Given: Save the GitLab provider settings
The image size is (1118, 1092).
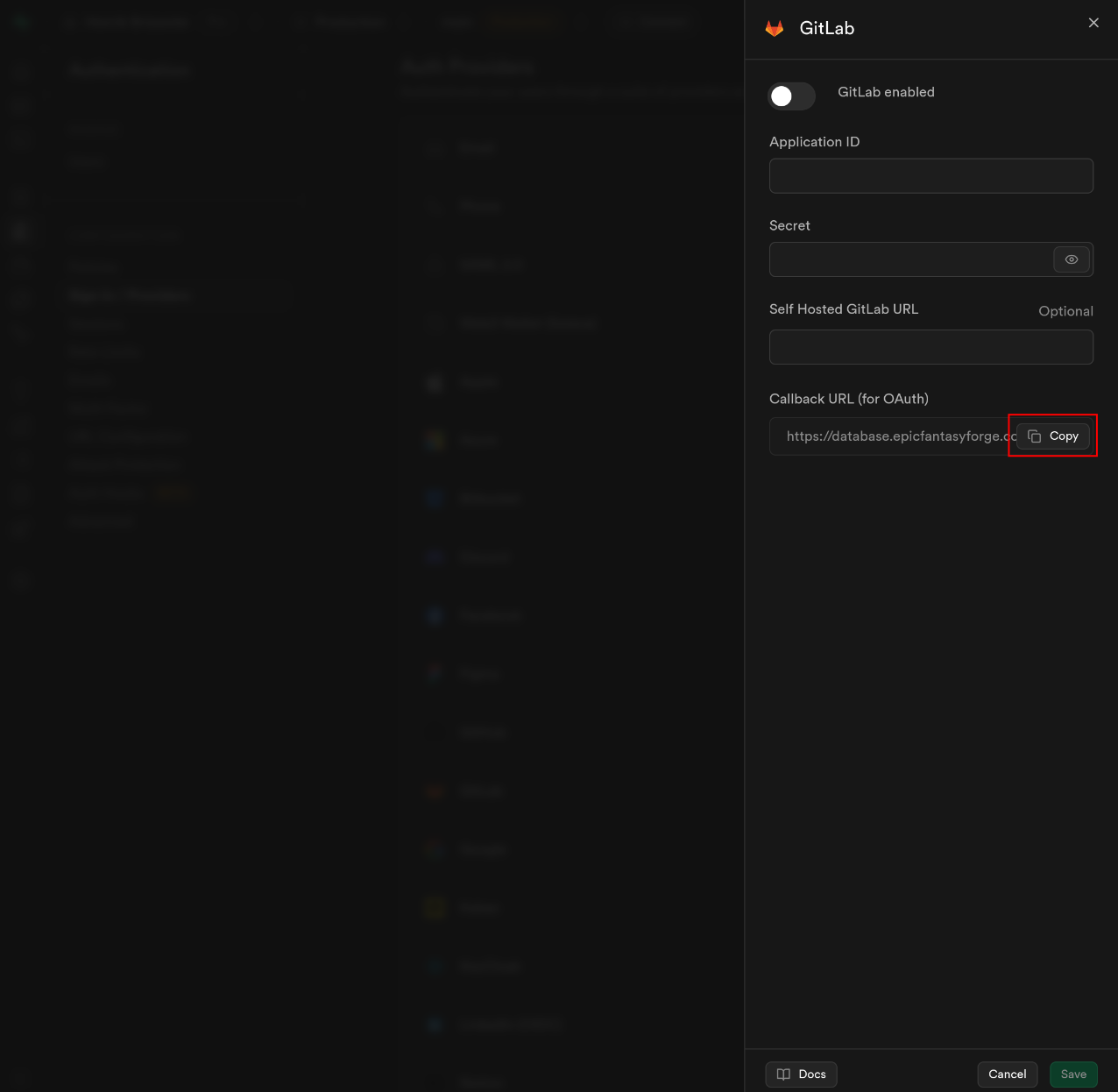Looking at the screenshot, I should coord(1073,1074).
